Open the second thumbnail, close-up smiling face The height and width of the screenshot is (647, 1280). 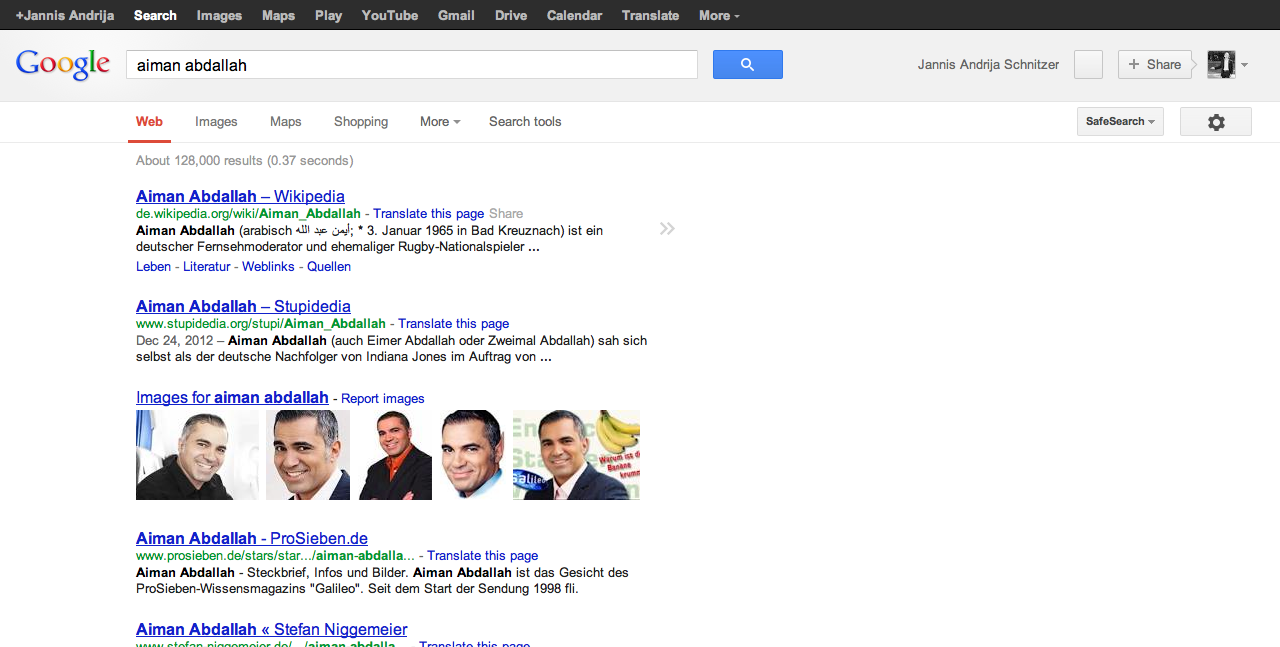point(308,455)
